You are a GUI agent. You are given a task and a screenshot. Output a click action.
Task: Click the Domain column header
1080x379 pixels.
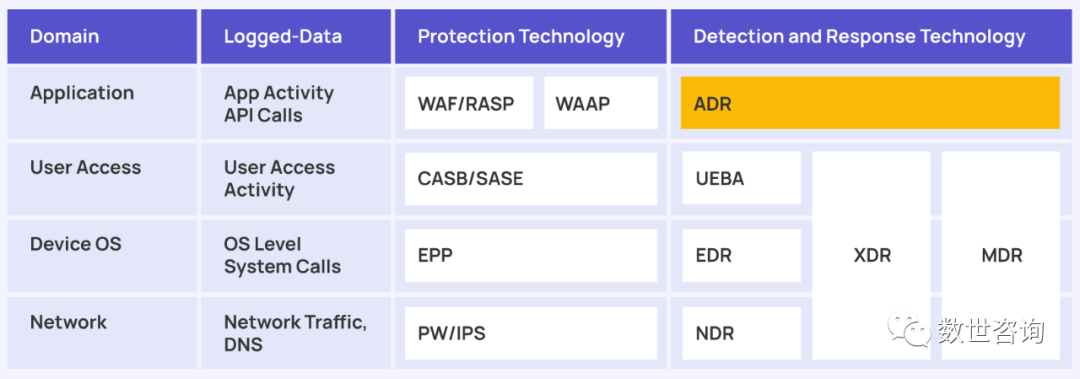click(102, 37)
